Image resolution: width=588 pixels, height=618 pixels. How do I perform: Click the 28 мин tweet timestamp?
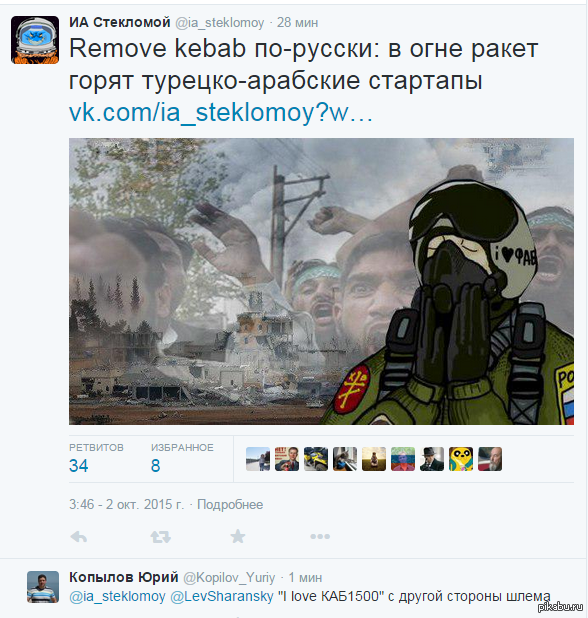(x=297, y=23)
